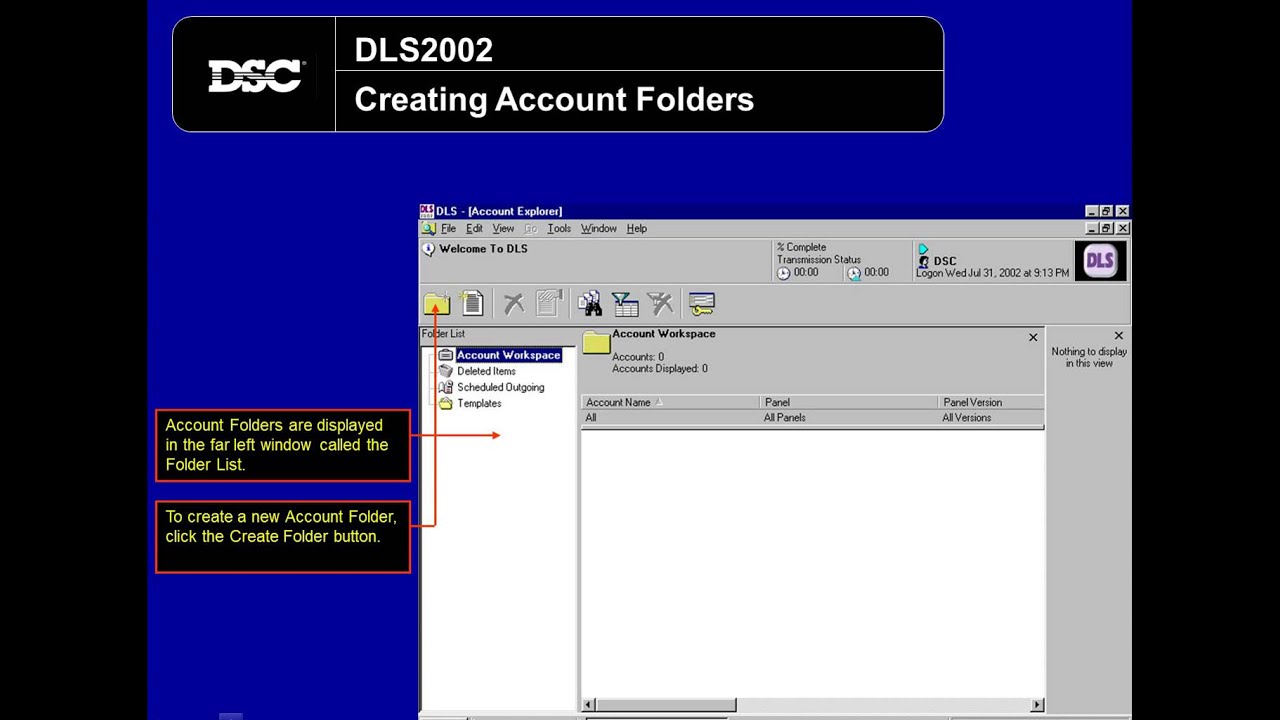
Task: Click the All Panels filter cell
Action: pyautogui.click(x=849, y=418)
